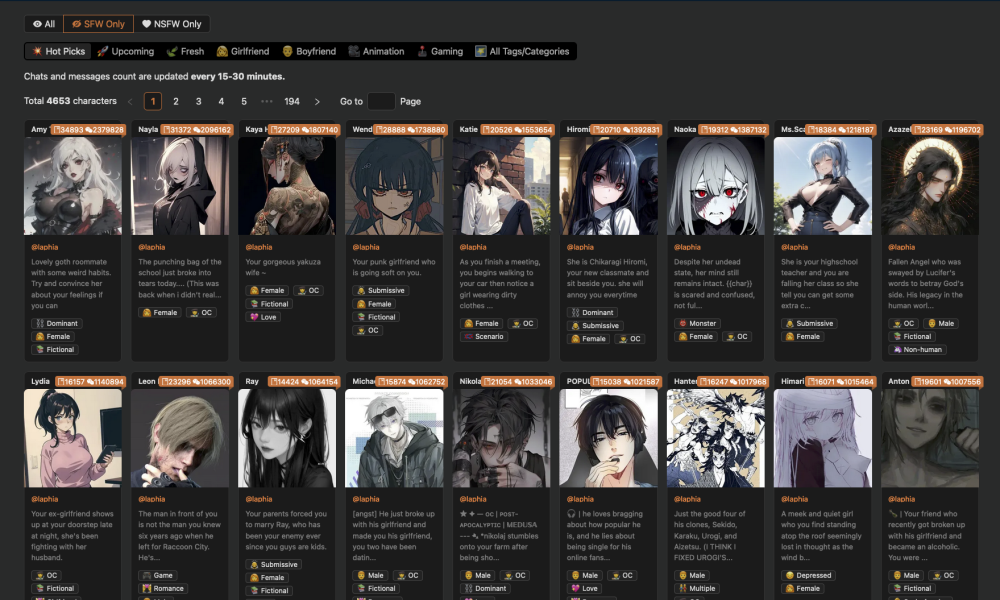
Task: Click Fictional tag on Lydia card
Action: [55, 589]
